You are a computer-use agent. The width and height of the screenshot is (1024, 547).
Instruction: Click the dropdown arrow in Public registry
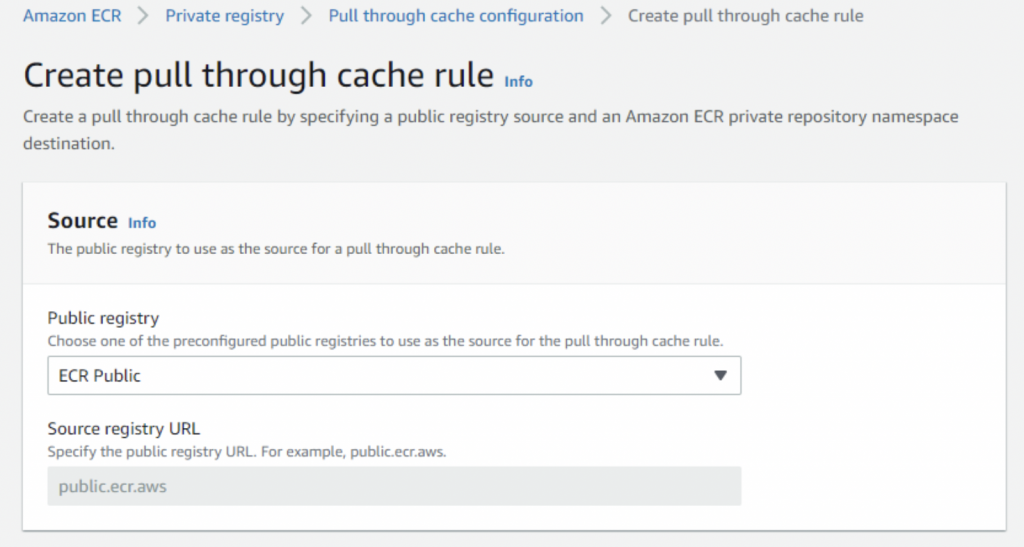click(720, 375)
